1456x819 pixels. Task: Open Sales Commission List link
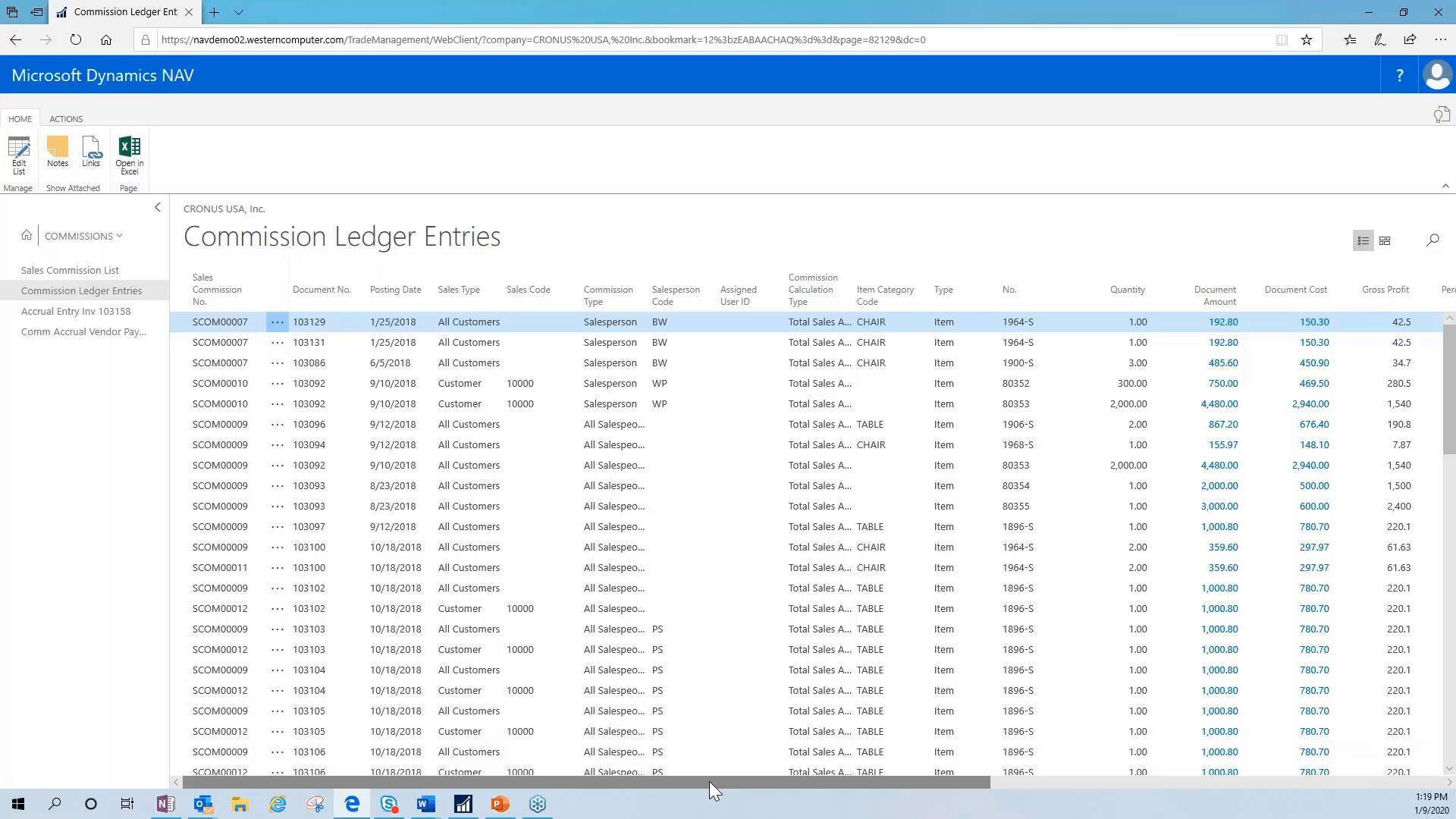point(70,270)
